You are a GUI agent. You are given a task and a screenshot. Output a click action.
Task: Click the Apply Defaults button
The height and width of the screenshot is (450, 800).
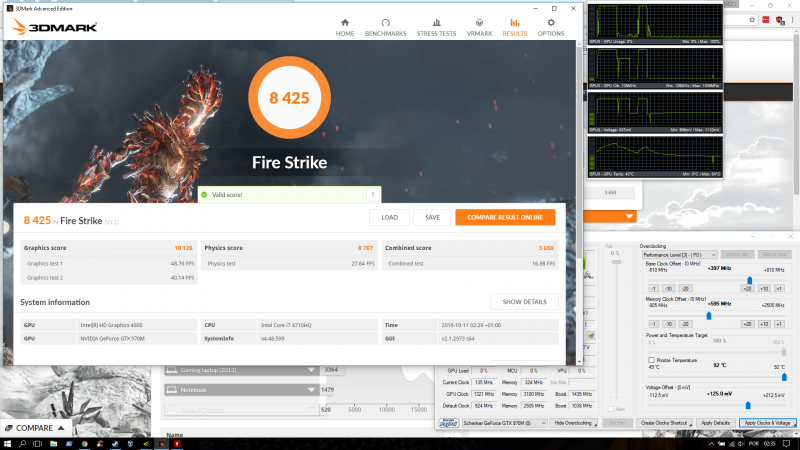point(715,423)
